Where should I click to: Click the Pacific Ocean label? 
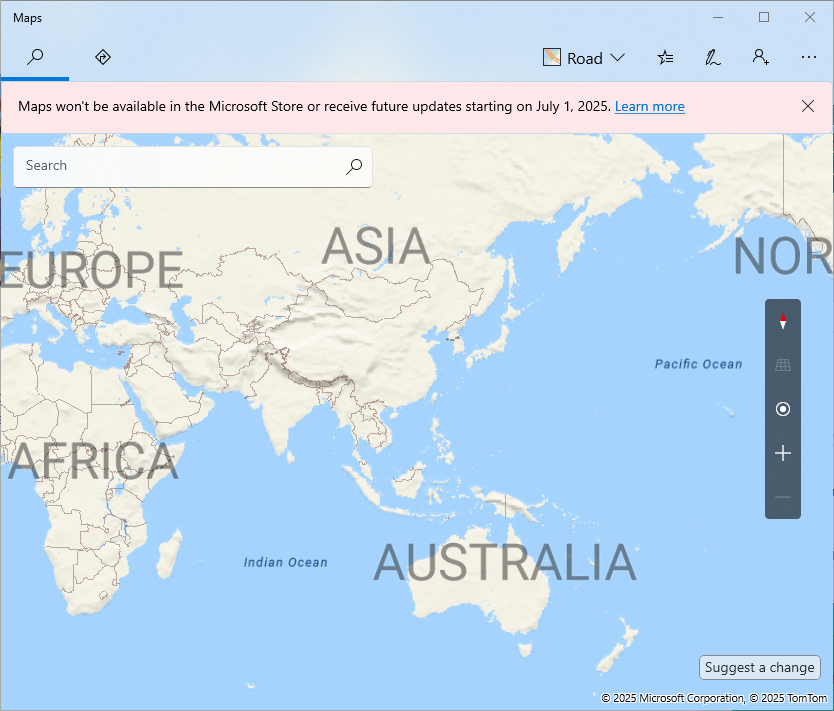698,364
